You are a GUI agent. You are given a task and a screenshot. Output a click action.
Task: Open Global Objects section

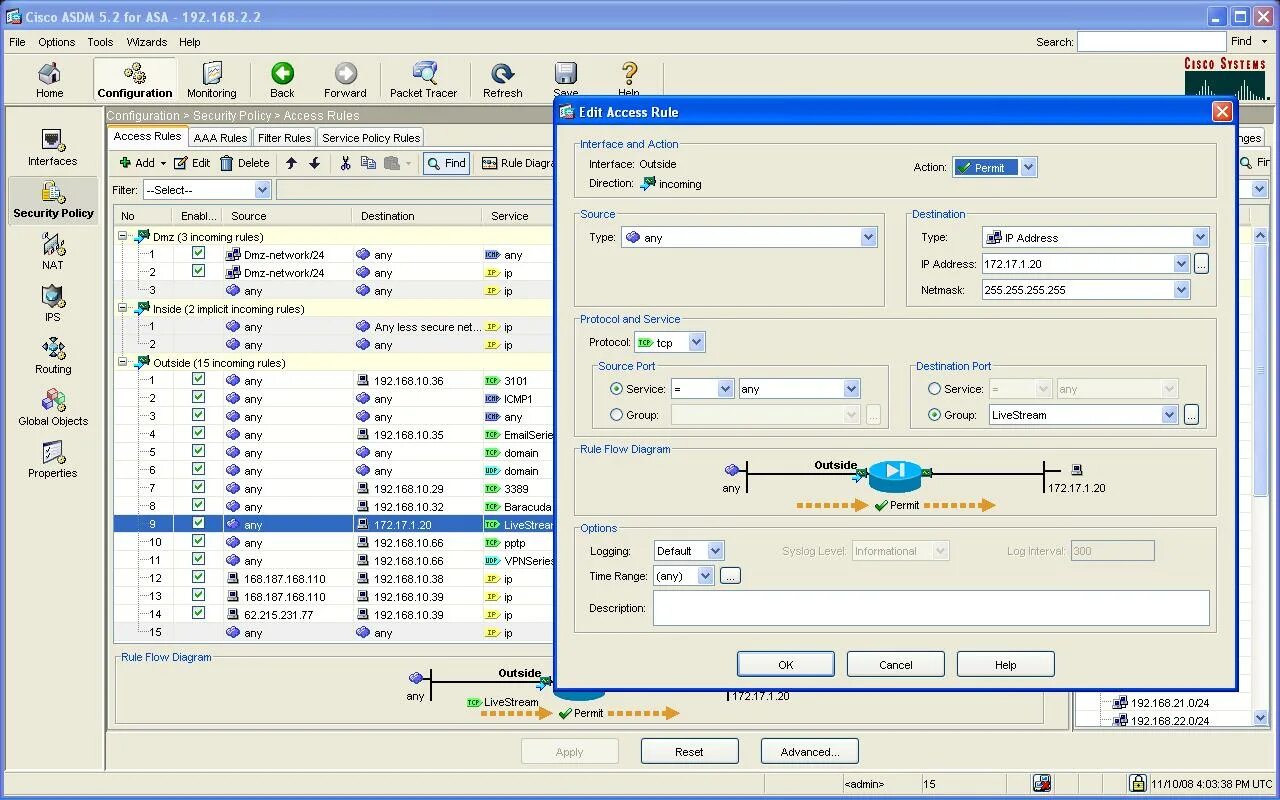(53, 407)
